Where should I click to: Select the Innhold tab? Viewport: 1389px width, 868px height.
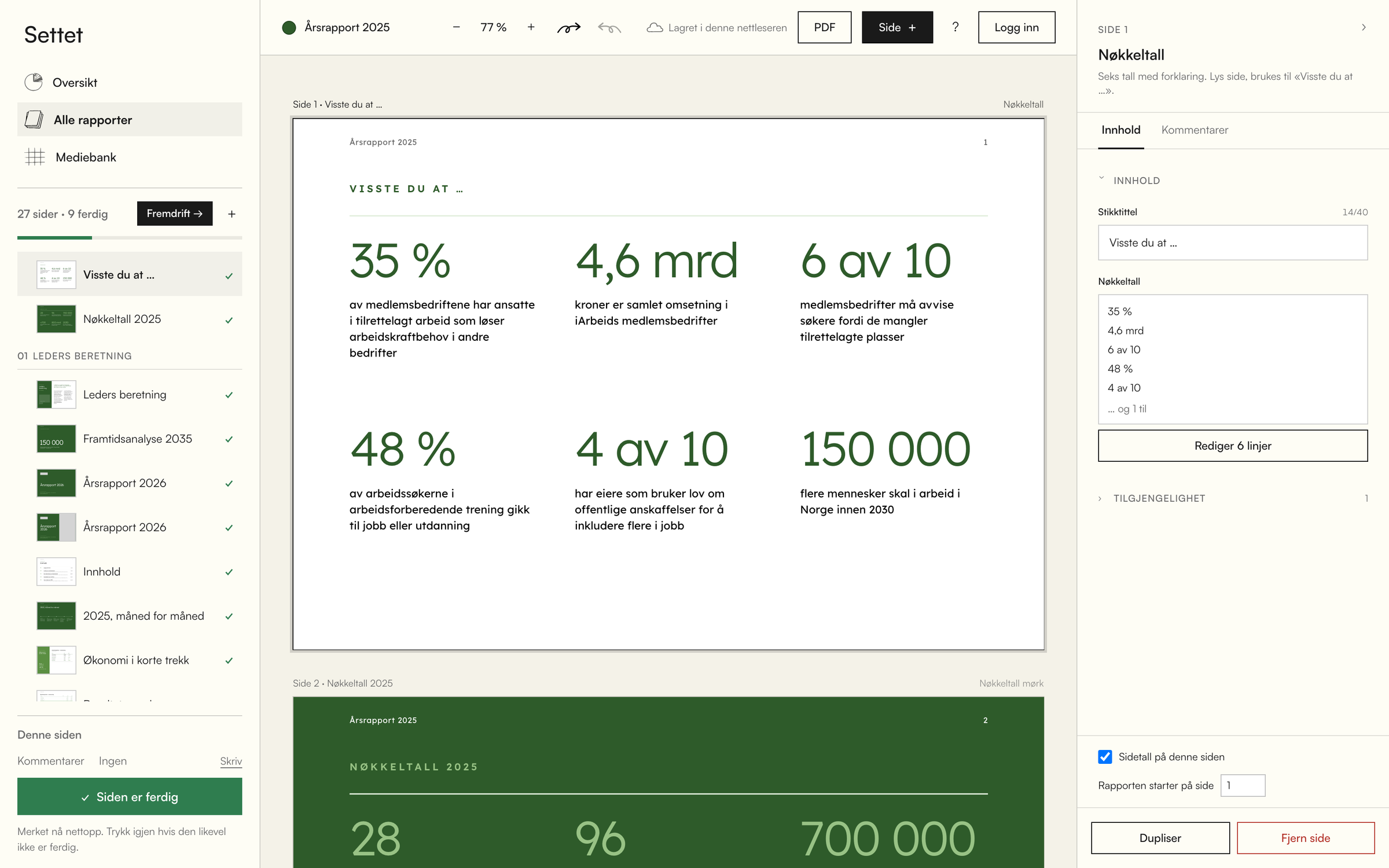tap(1120, 130)
